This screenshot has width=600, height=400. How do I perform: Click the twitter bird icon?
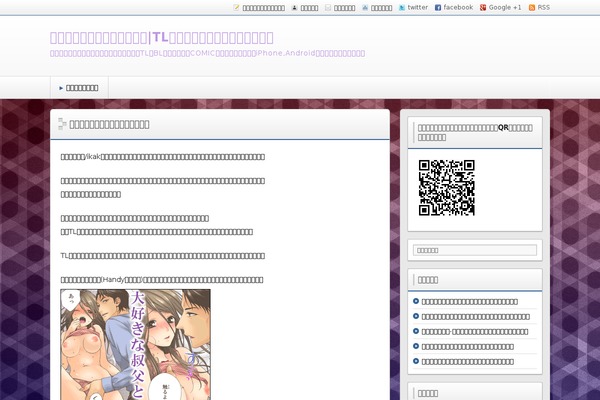[402, 8]
